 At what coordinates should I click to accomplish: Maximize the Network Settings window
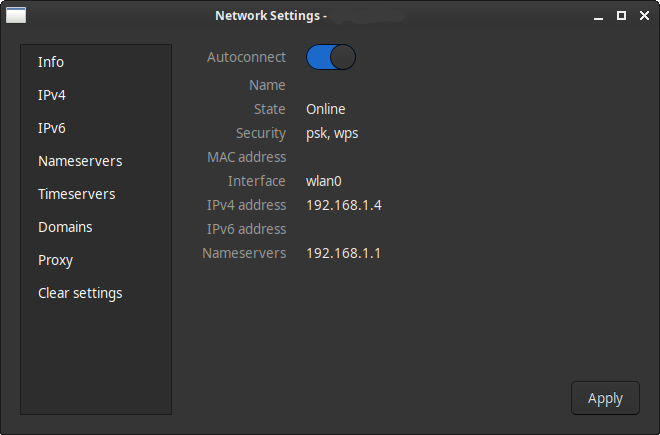pyautogui.click(x=621, y=16)
